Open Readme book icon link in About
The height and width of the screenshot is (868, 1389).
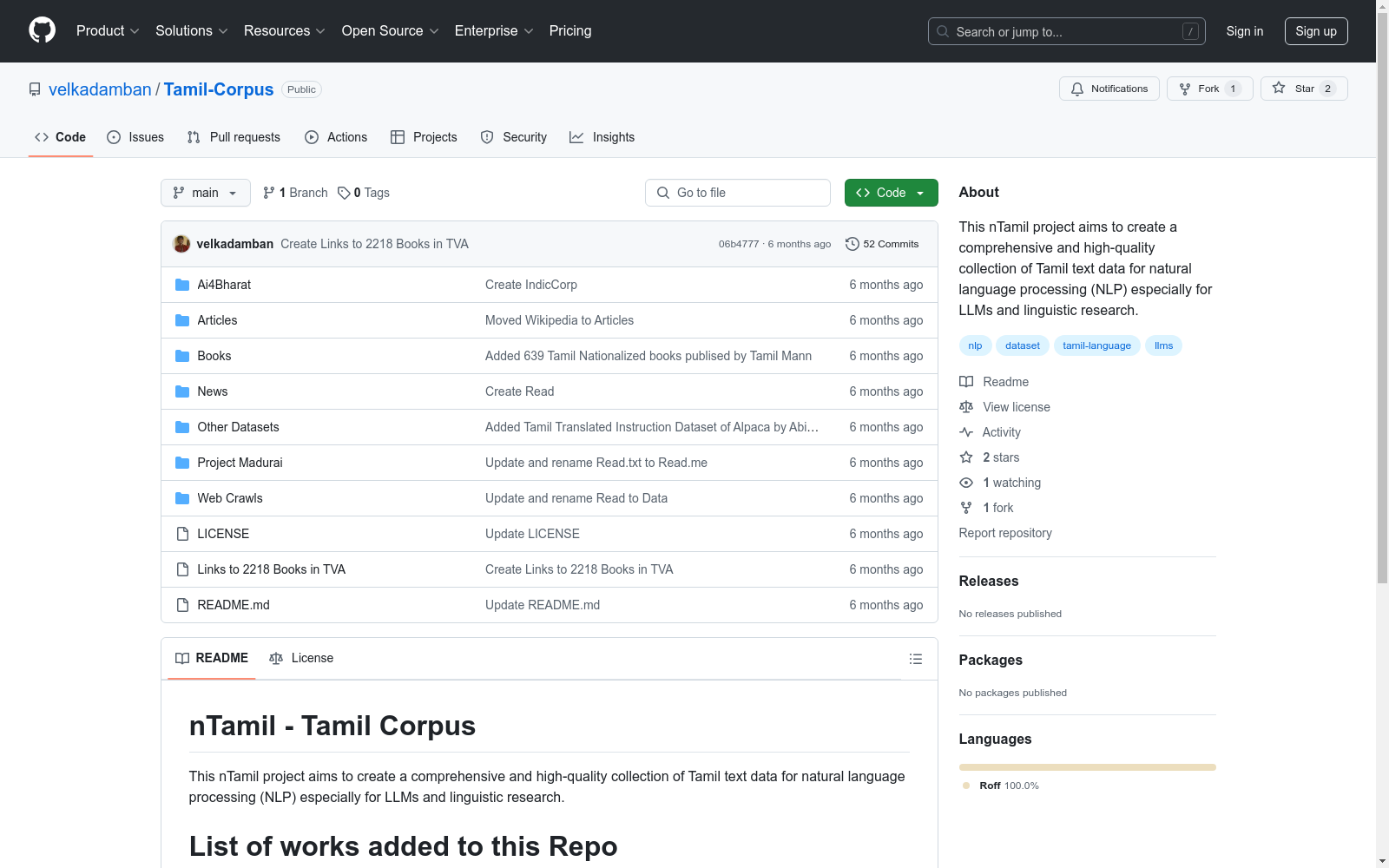tap(993, 382)
